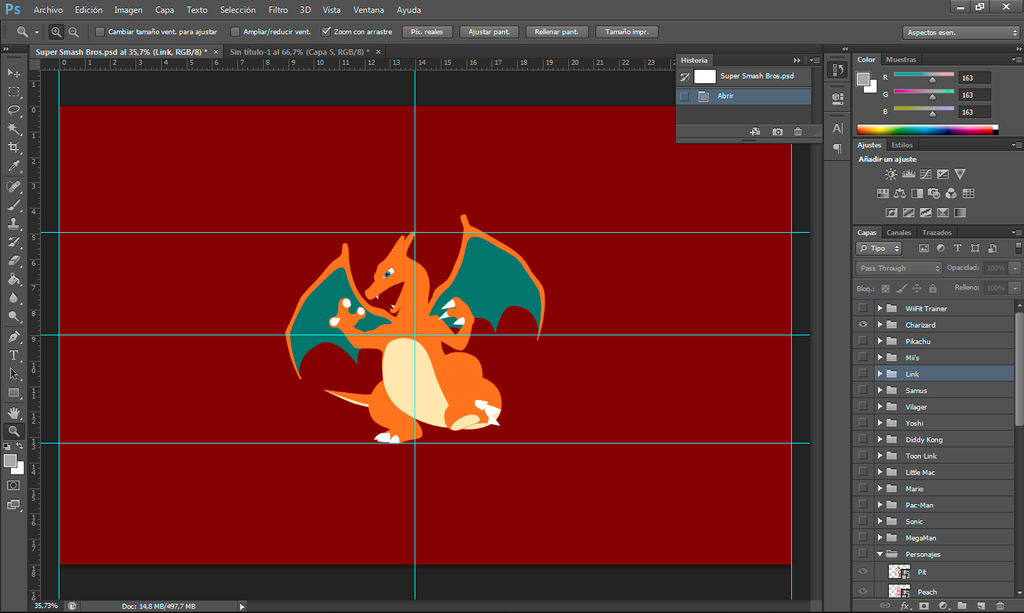Expand the Sonic layer group
Screen dimensions: 1024x613
[880, 521]
